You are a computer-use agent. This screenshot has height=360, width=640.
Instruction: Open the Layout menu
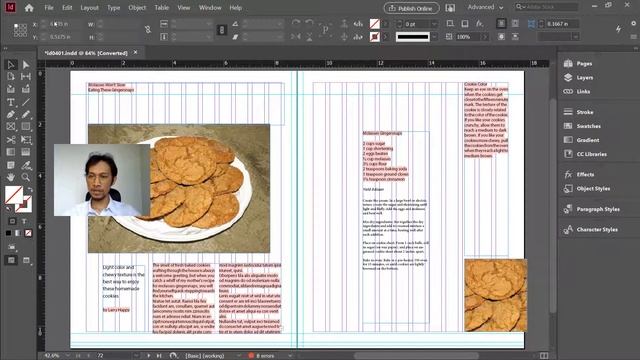89,8
